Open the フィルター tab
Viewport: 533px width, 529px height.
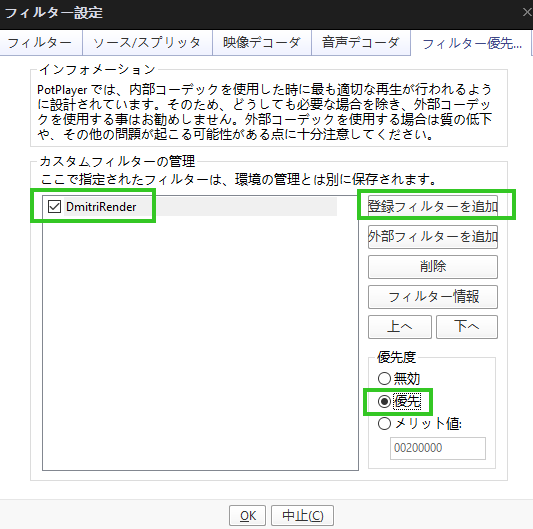tap(40, 42)
